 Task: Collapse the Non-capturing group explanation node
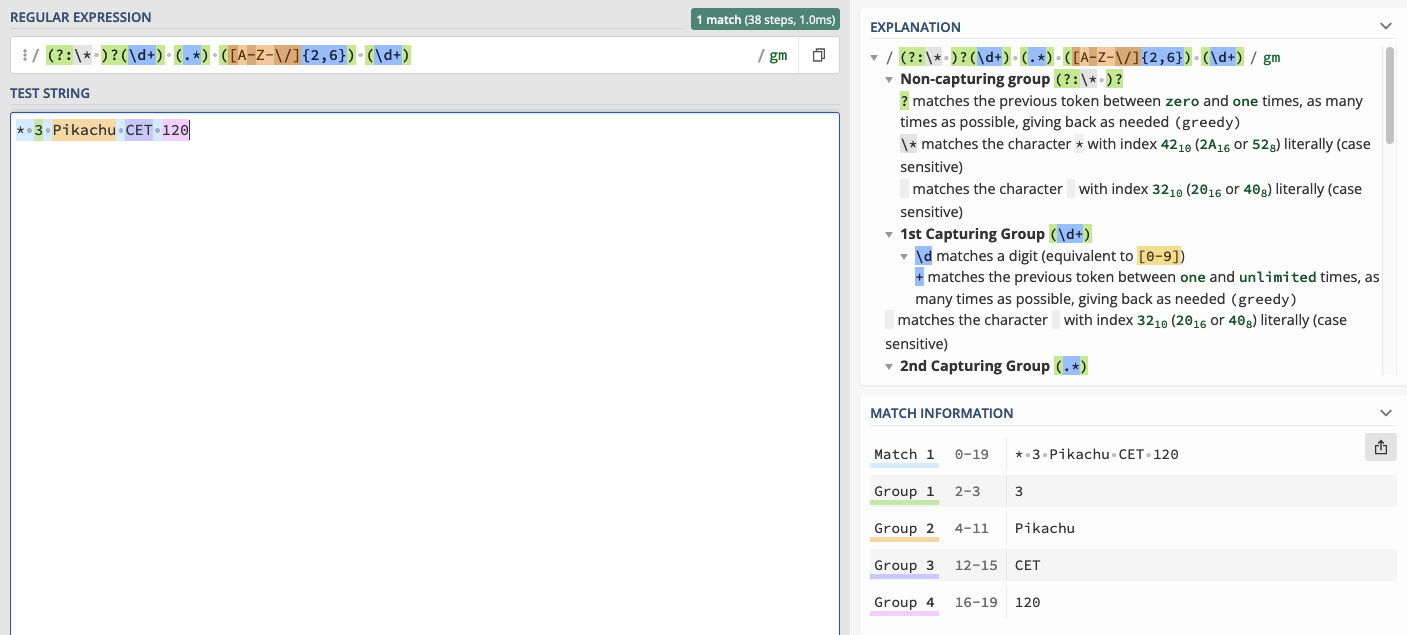[889, 79]
